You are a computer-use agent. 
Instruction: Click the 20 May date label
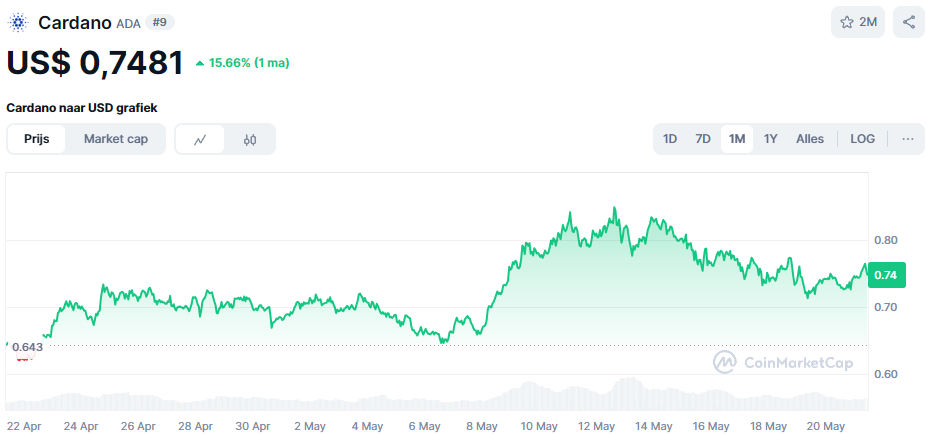(x=826, y=426)
